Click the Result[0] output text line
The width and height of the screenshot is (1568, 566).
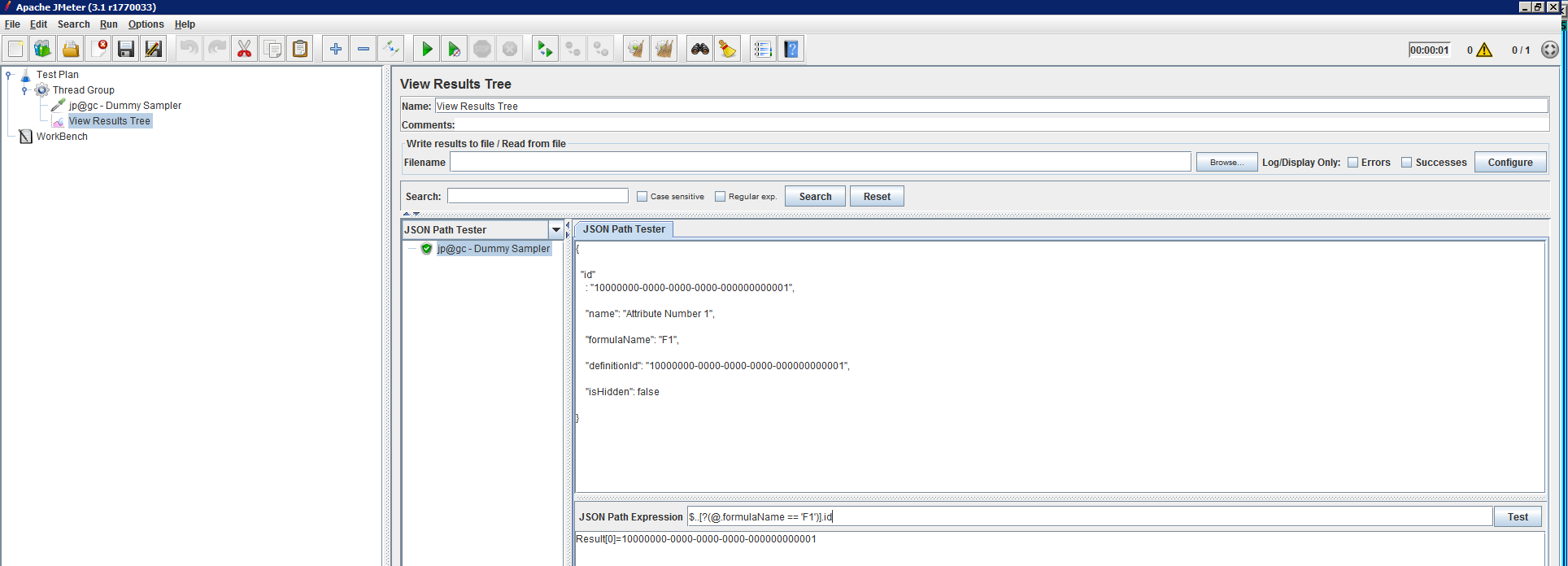tap(696, 539)
